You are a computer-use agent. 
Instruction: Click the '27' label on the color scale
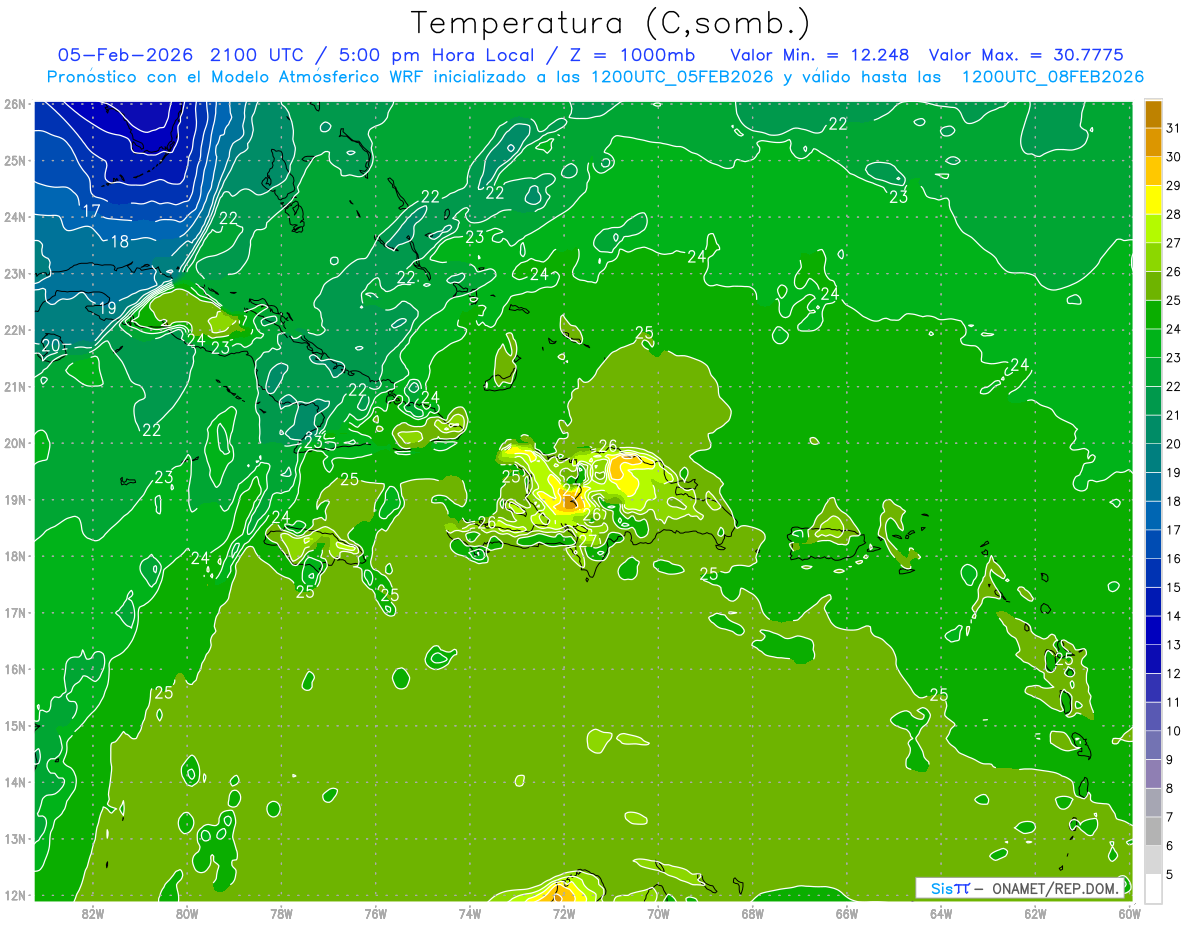(x=1173, y=243)
